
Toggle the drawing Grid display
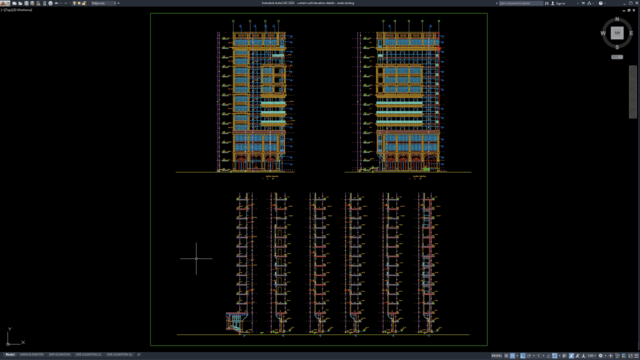click(507, 356)
